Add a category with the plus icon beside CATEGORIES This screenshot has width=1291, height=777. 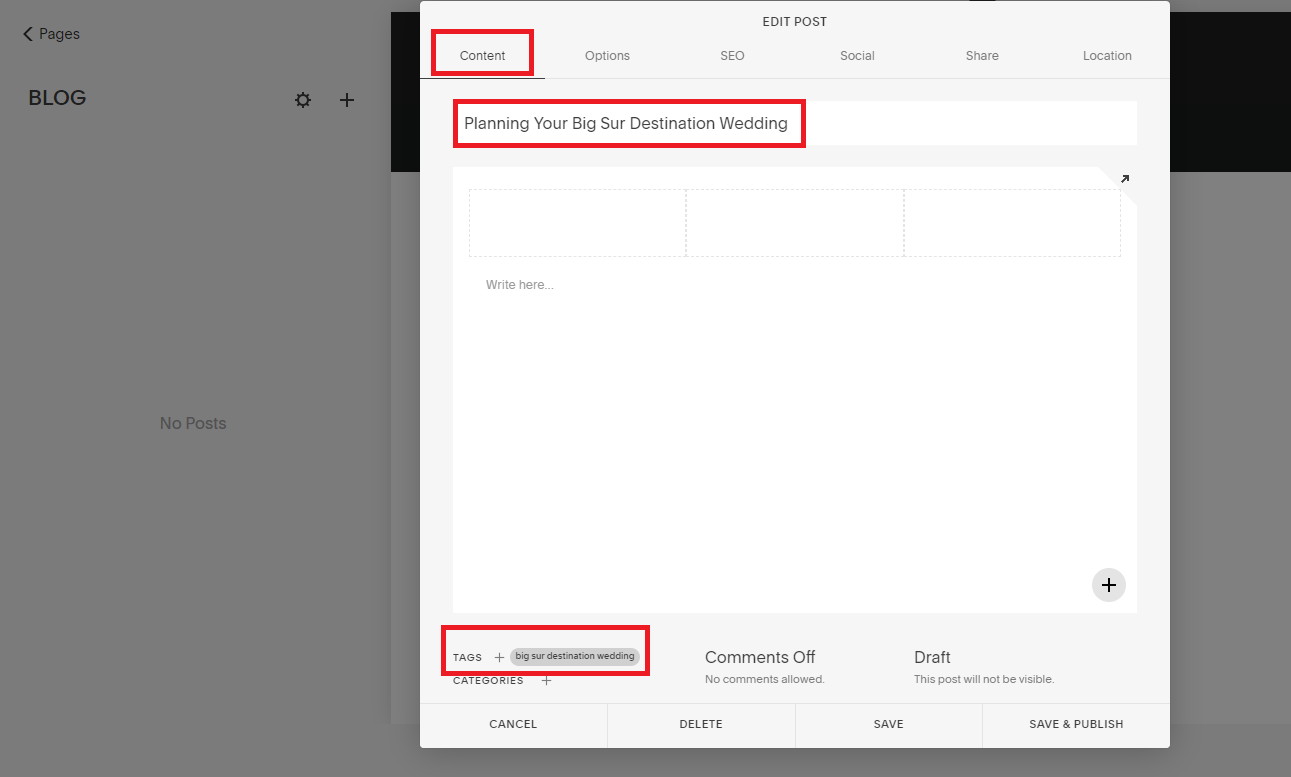coord(546,680)
